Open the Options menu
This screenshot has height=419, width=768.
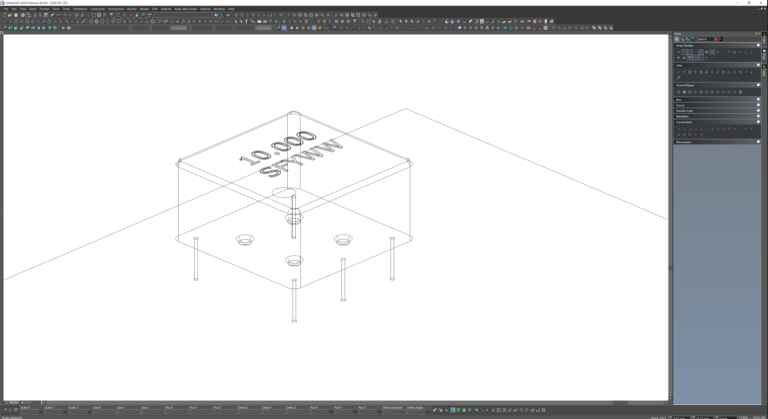205,9
